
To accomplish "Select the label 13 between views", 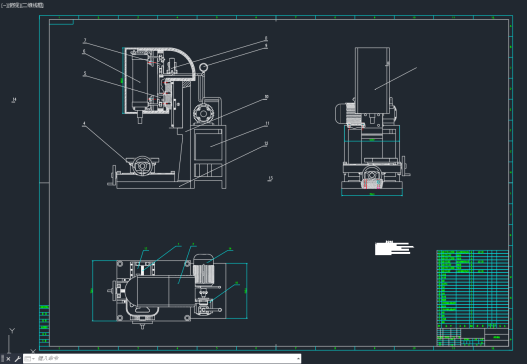I will (270, 178).
